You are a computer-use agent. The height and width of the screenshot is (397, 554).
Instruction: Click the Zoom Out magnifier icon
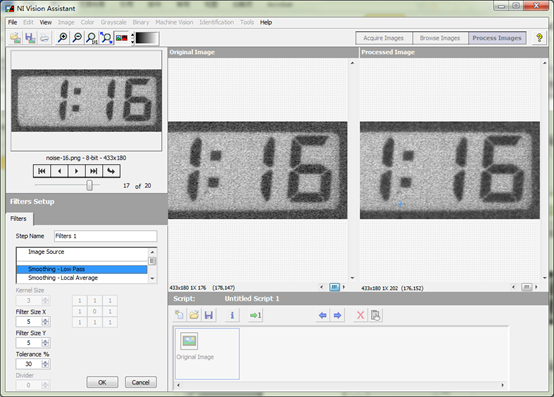pyautogui.click(x=77, y=38)
